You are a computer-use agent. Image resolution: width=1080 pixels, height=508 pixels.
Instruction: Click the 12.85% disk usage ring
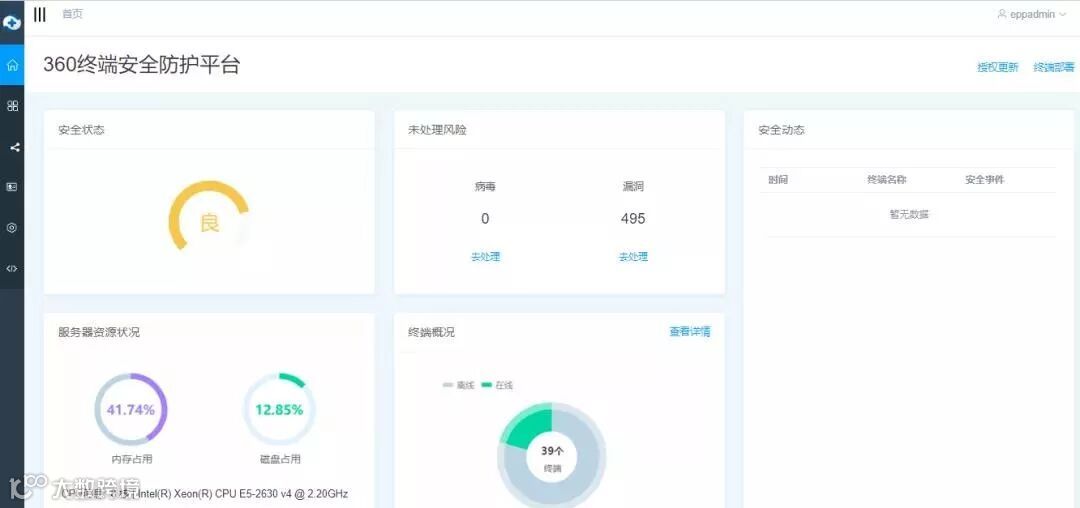pyautogui.click(x=279, y=410)
